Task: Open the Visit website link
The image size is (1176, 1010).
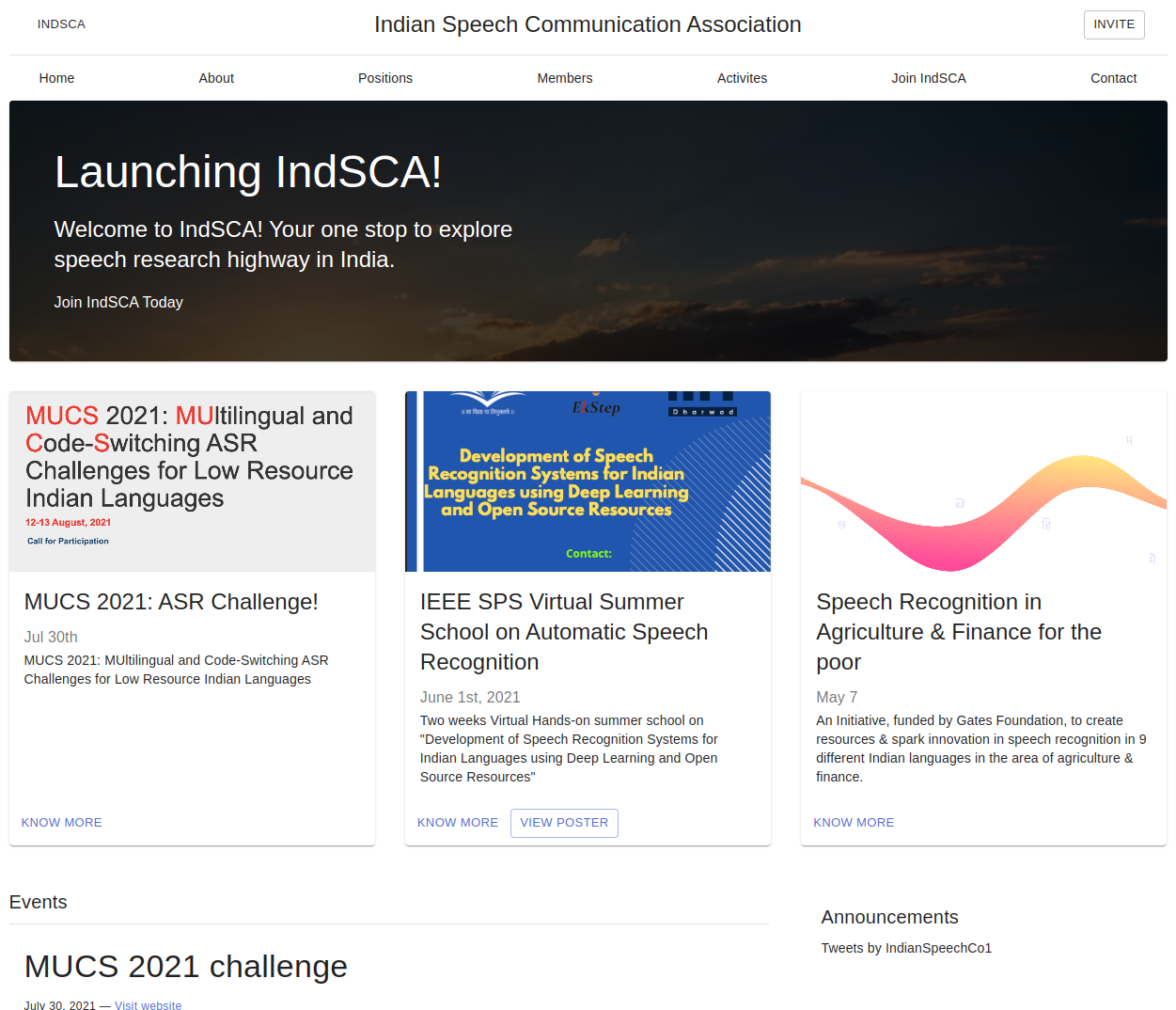Action: tap(148, 1004)
